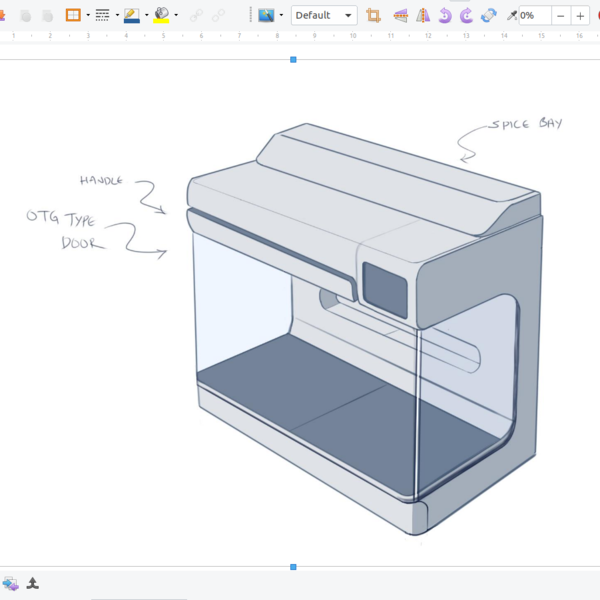Apply the yellow area fill color
Image resolution: width=600 pixels, height=600 pixels.
tap(161, 15)
